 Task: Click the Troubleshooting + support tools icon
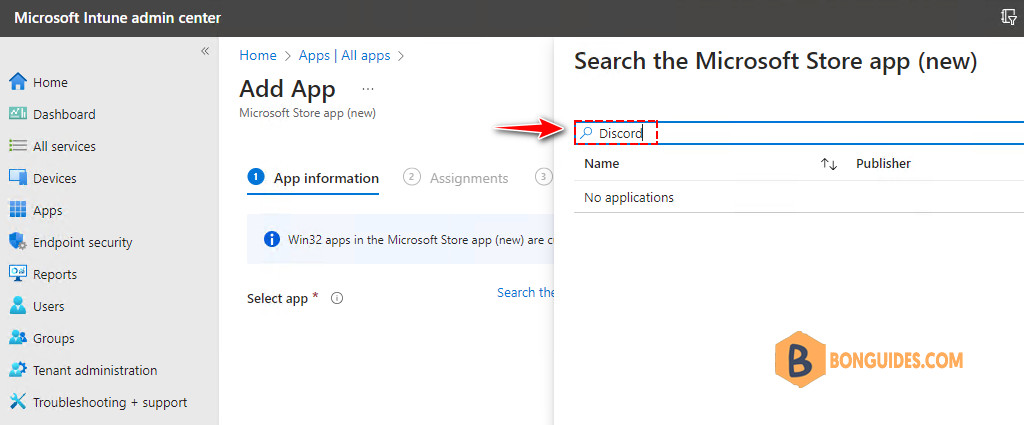point(18,402)
